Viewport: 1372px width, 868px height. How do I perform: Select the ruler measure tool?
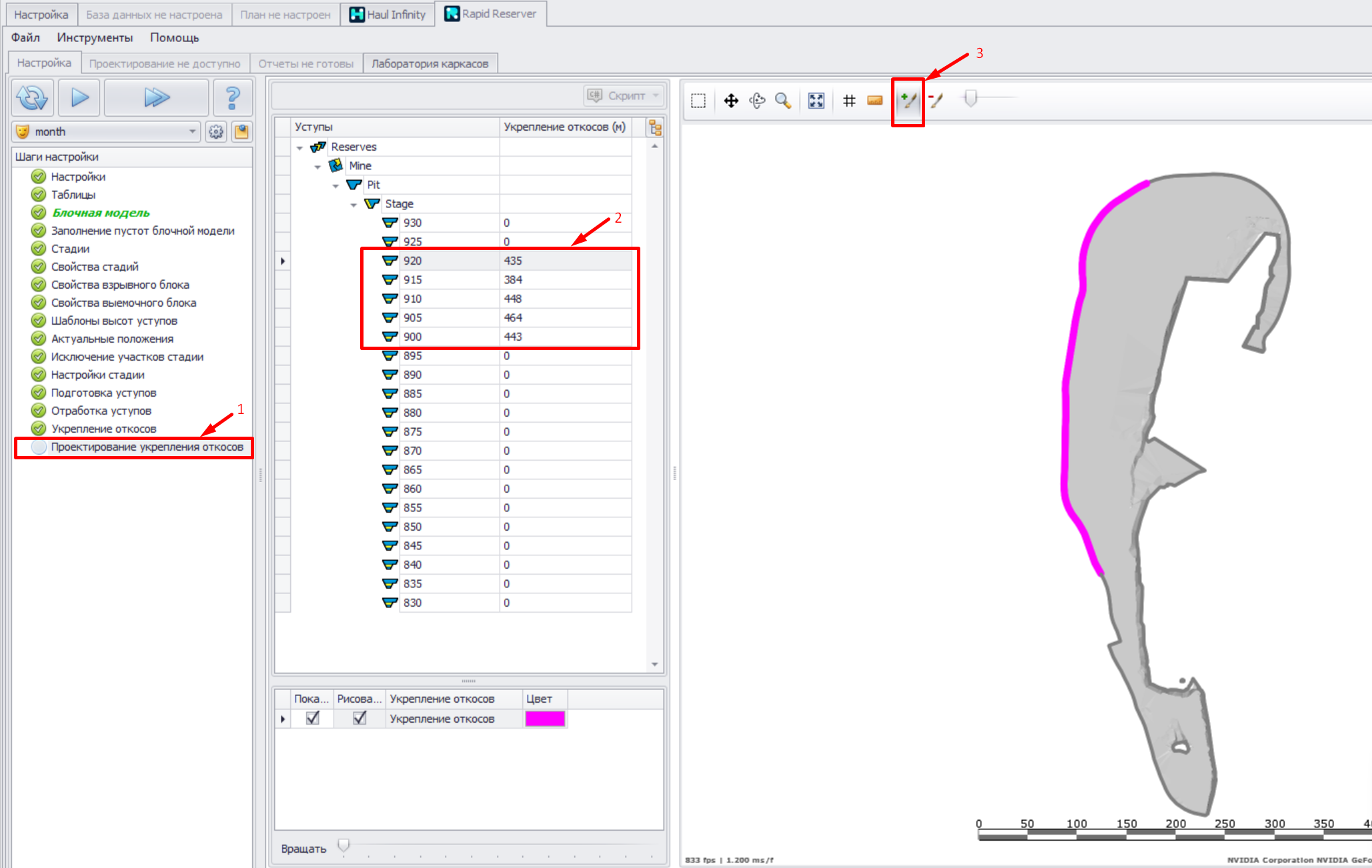coord(875,101)
